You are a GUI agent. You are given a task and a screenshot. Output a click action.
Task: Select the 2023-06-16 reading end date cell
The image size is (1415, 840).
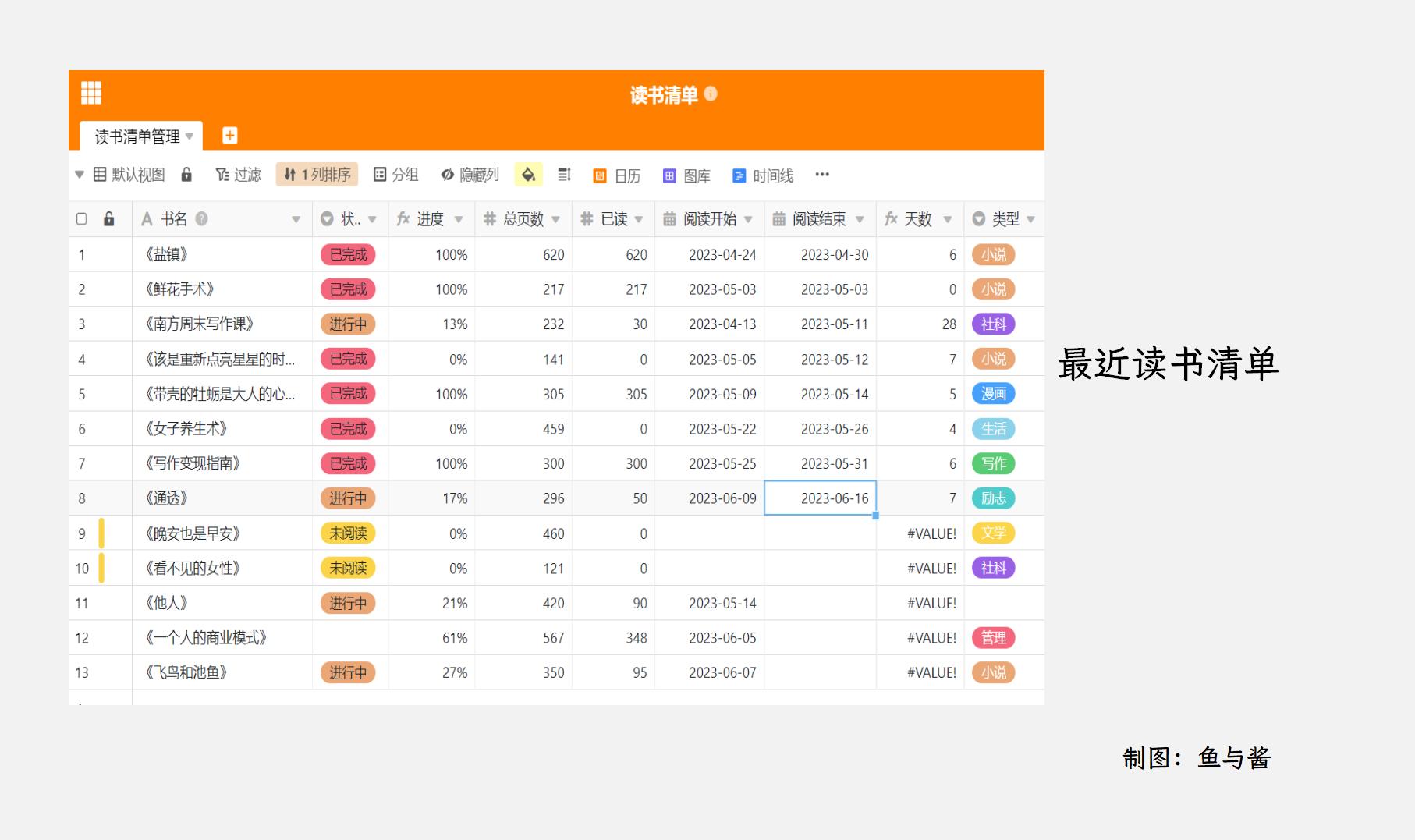820,498
